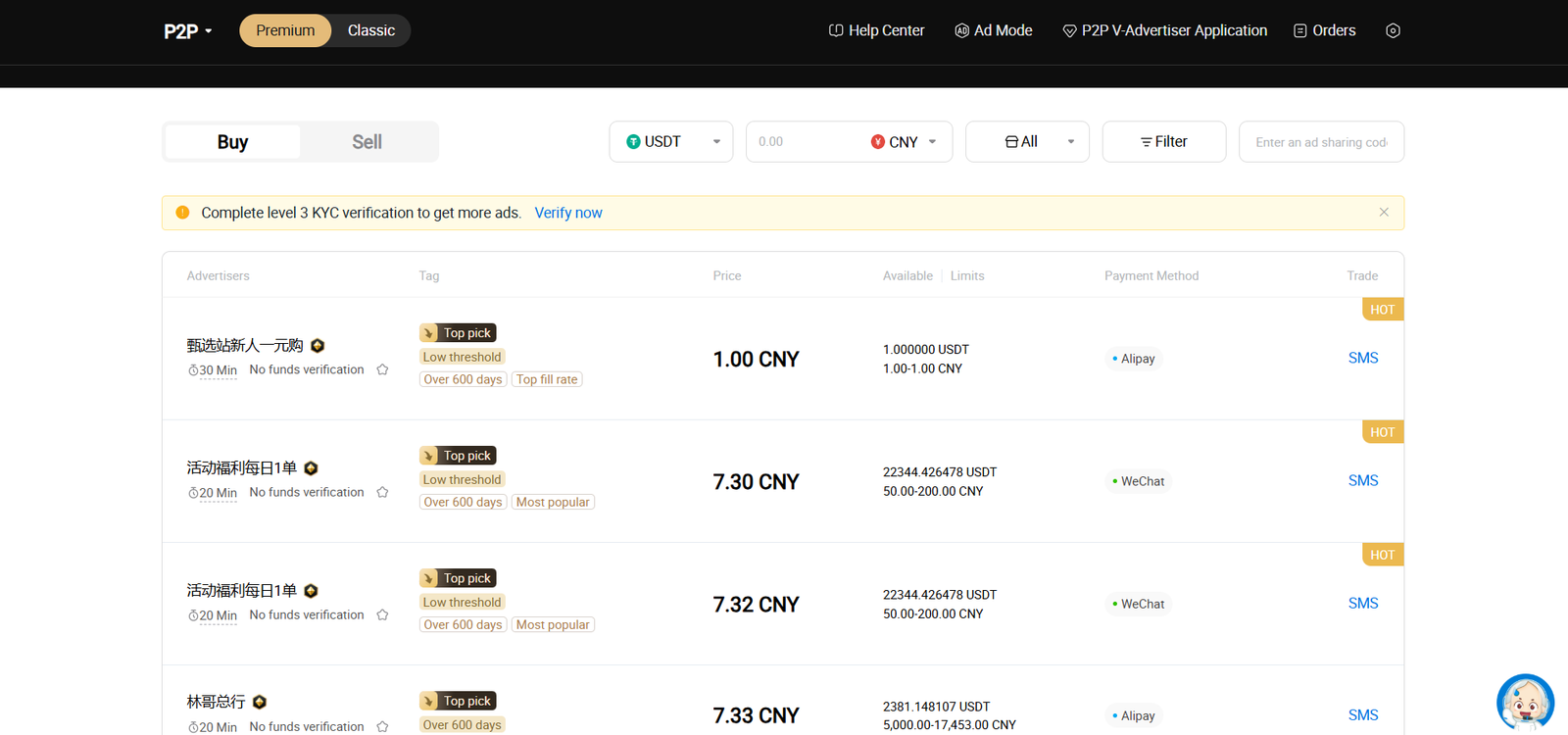
Task: Favorite the 7.30 CNY advertiser star
Action: coord(382,492)
